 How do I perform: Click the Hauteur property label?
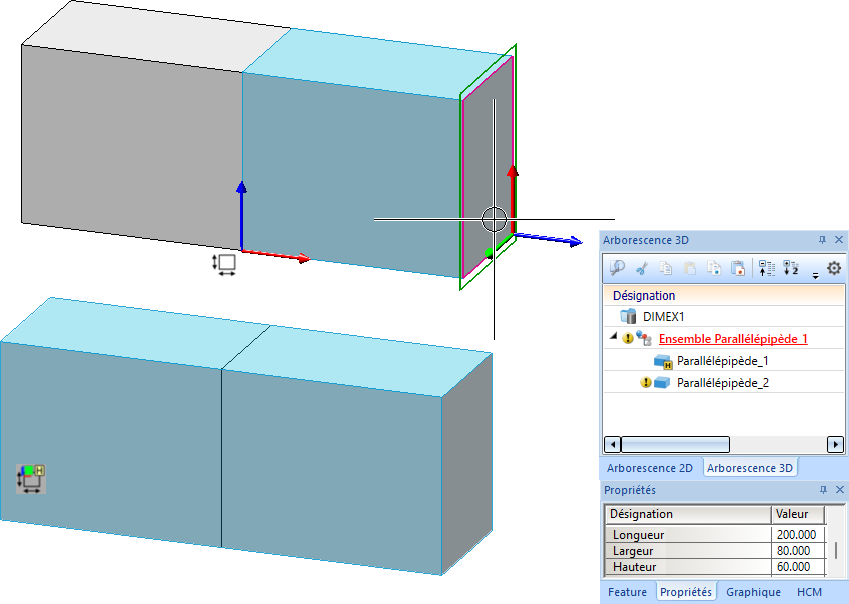(x=634, y=567)
